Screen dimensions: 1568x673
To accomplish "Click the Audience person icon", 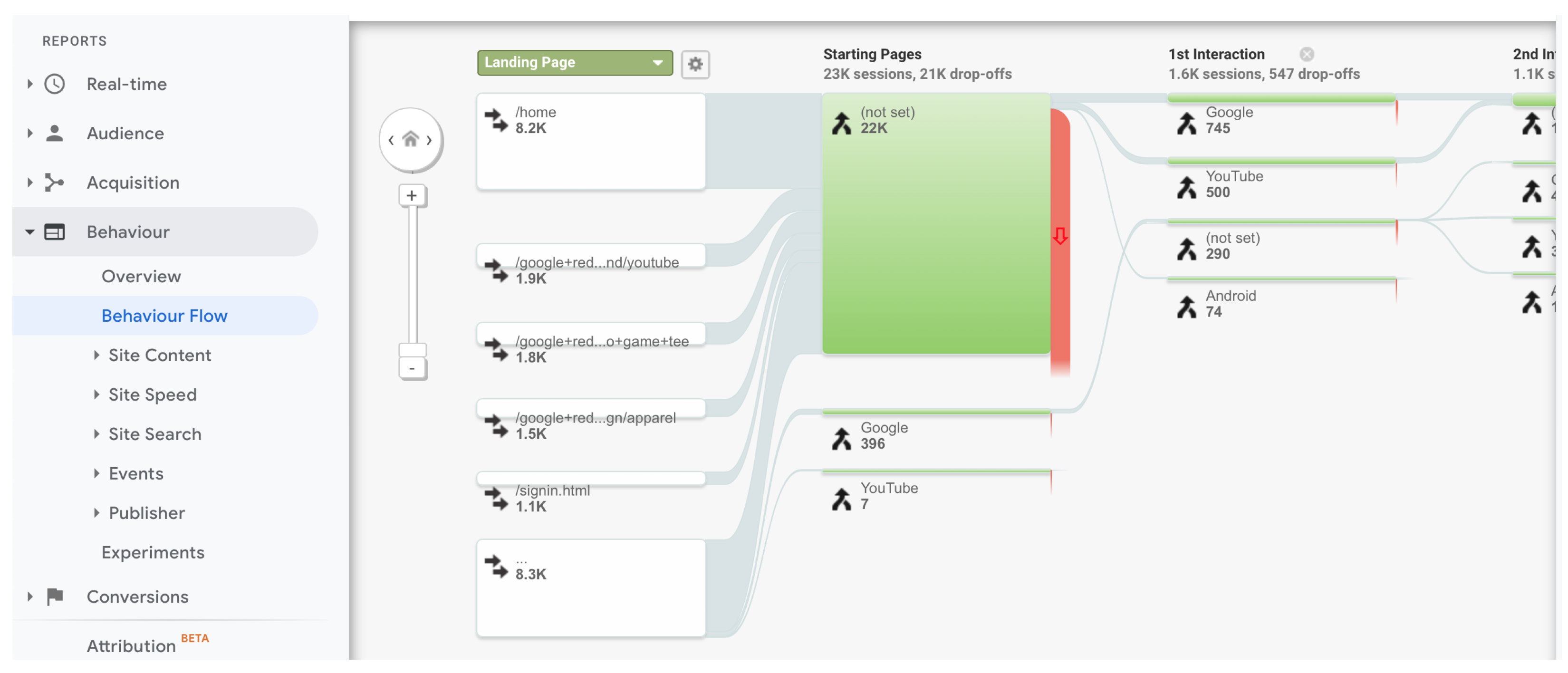I will (55, 133).
